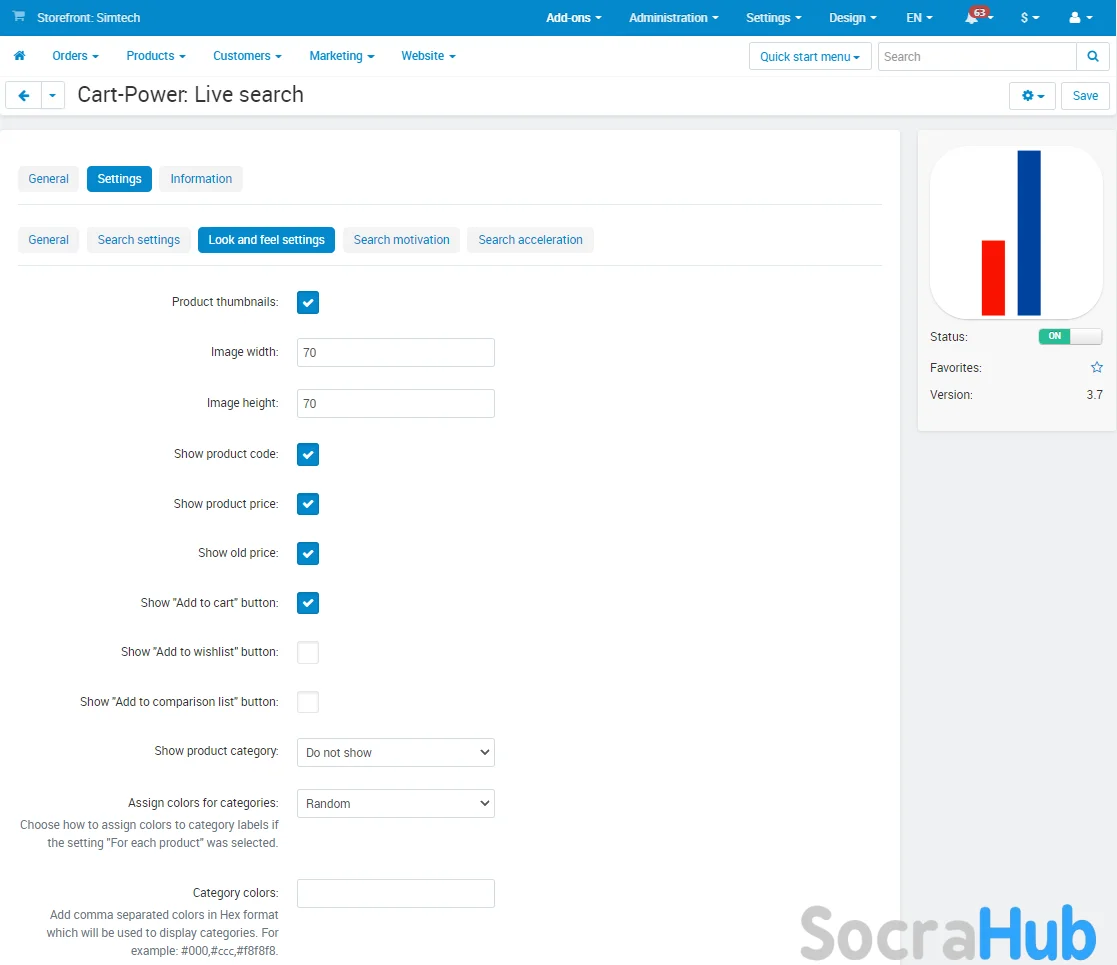
Task: Expand the Administration menu
Action: coord(673,18)
